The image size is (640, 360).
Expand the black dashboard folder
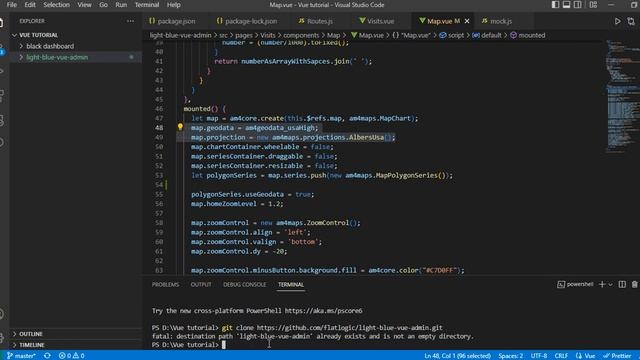50,46
